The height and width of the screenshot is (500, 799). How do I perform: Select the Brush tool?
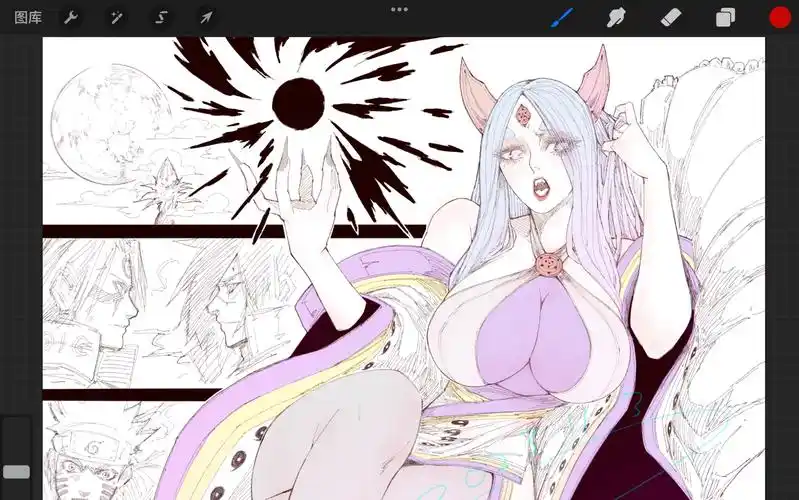click(562, 18)
